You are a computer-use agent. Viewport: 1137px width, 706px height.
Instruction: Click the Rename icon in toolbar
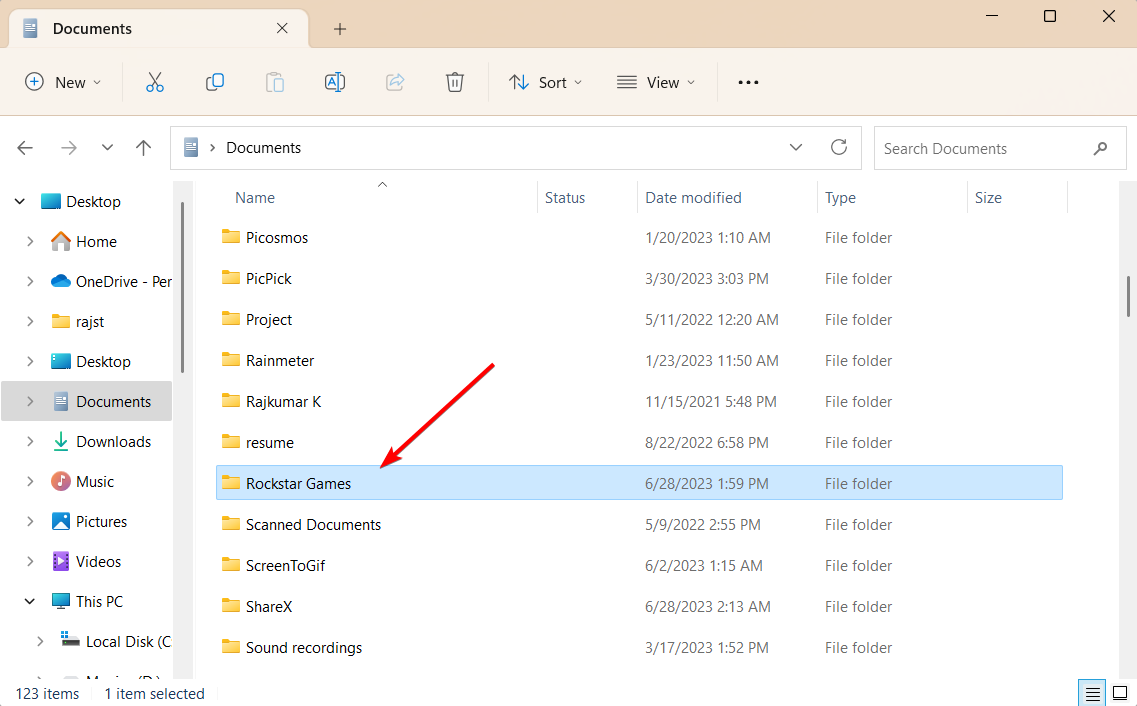pyautogui.click(x=334, y=82)
